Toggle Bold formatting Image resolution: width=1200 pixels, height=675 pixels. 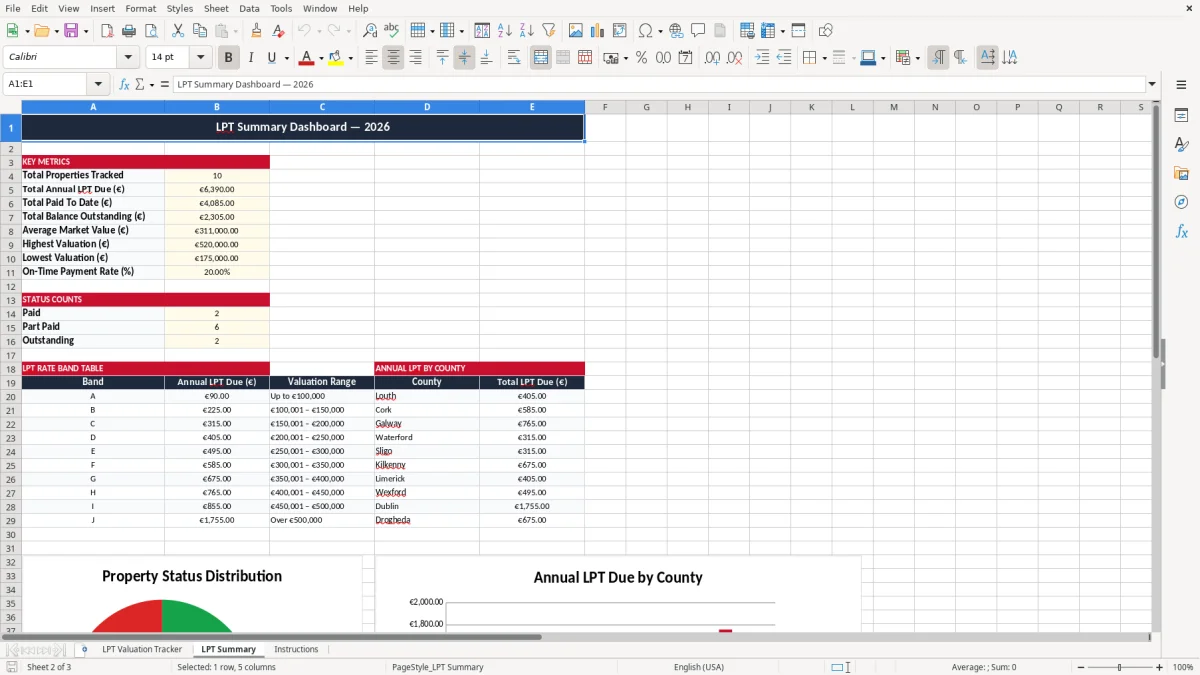(x=229, y=58)
